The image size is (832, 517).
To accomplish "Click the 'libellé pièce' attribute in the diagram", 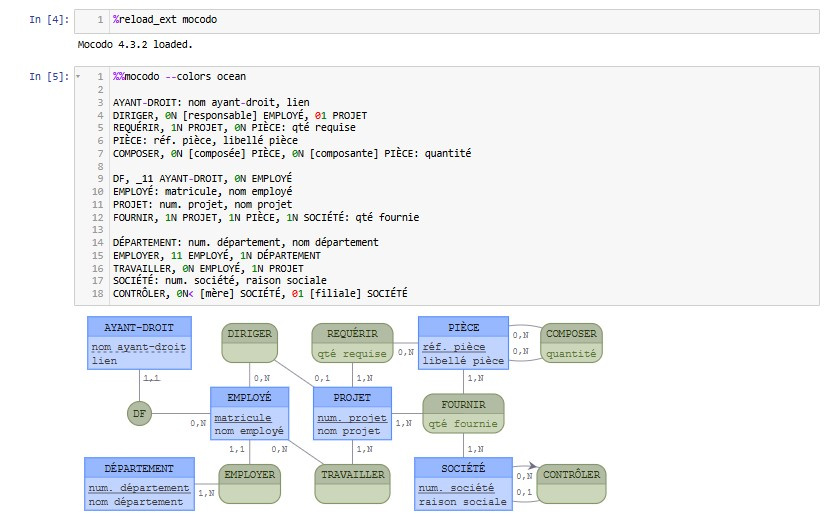I will [x=463, y=361].
